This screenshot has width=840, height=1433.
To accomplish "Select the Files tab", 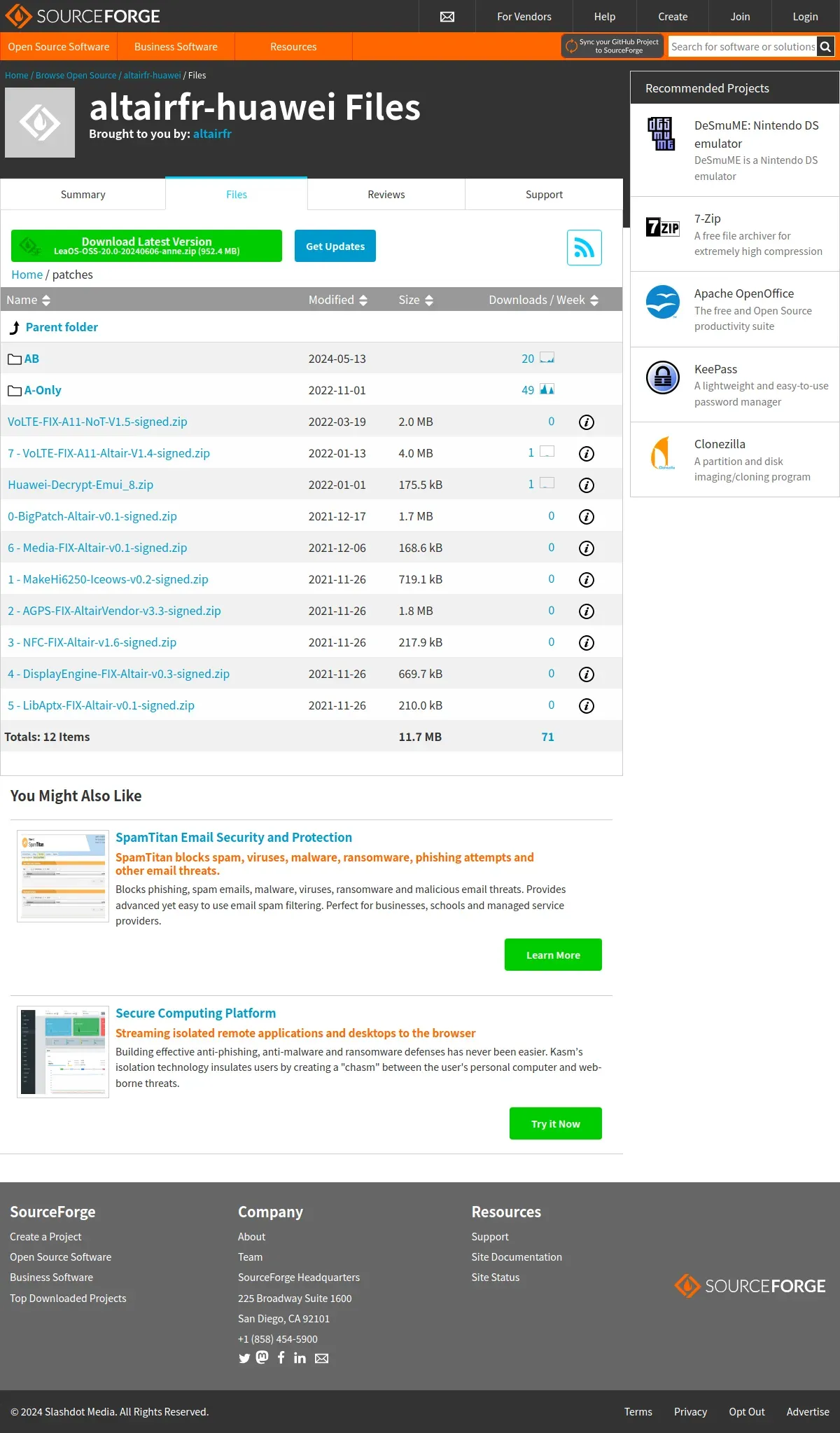I will click(237, 194).
